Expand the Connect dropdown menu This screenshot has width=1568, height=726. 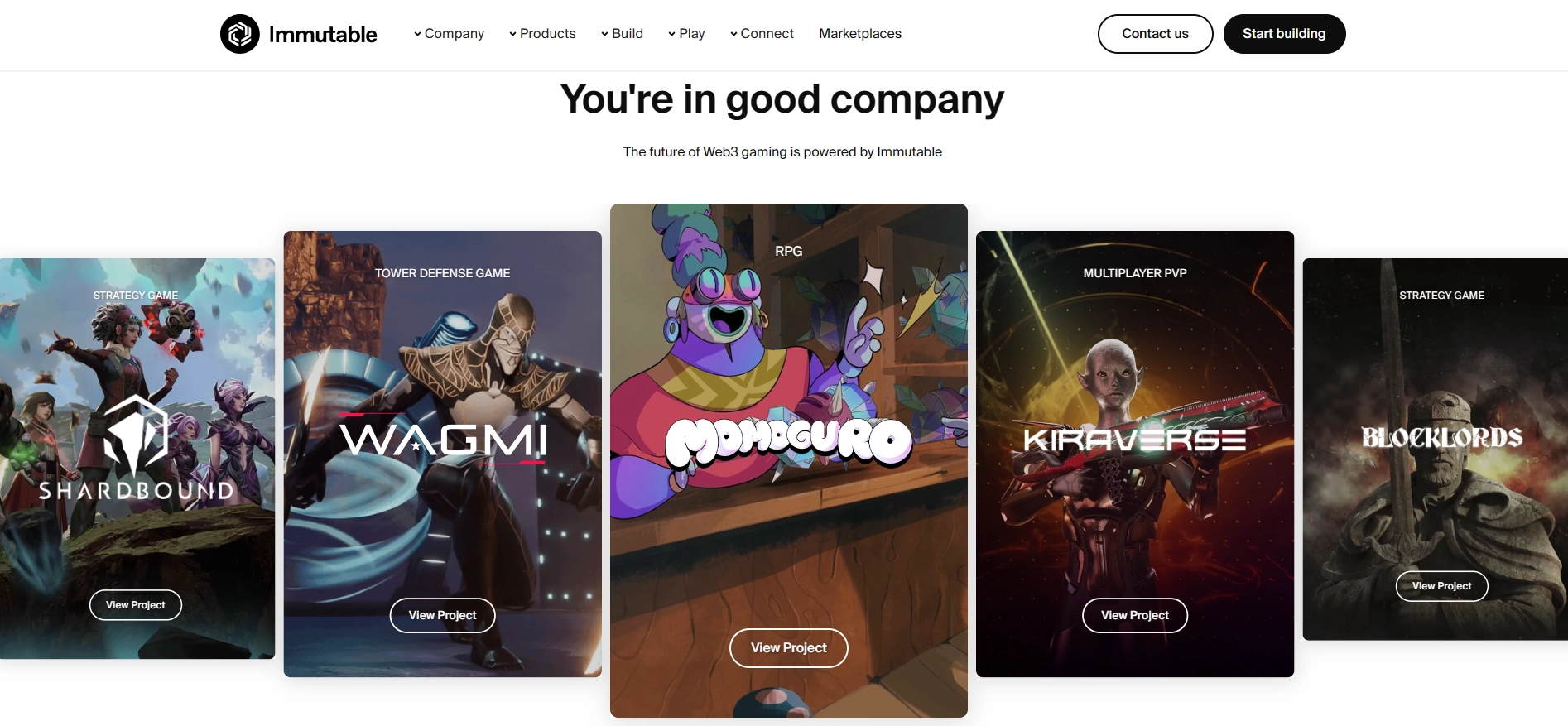tap(762, 34)
